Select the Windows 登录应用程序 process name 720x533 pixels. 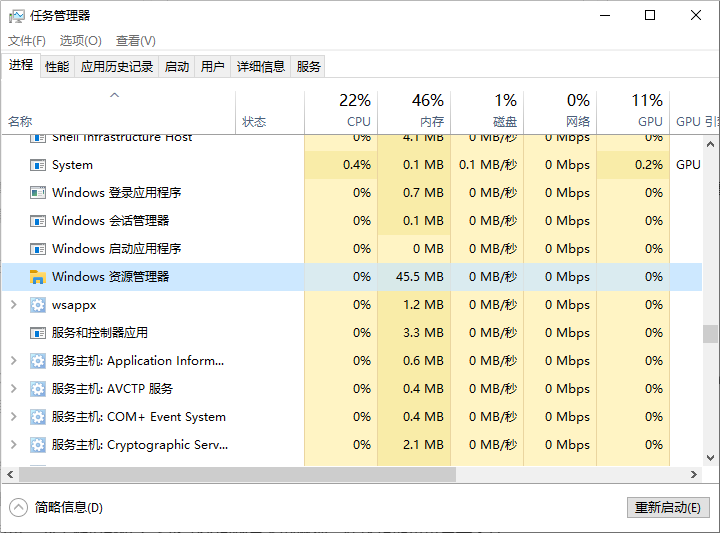(x=117, y=193)
